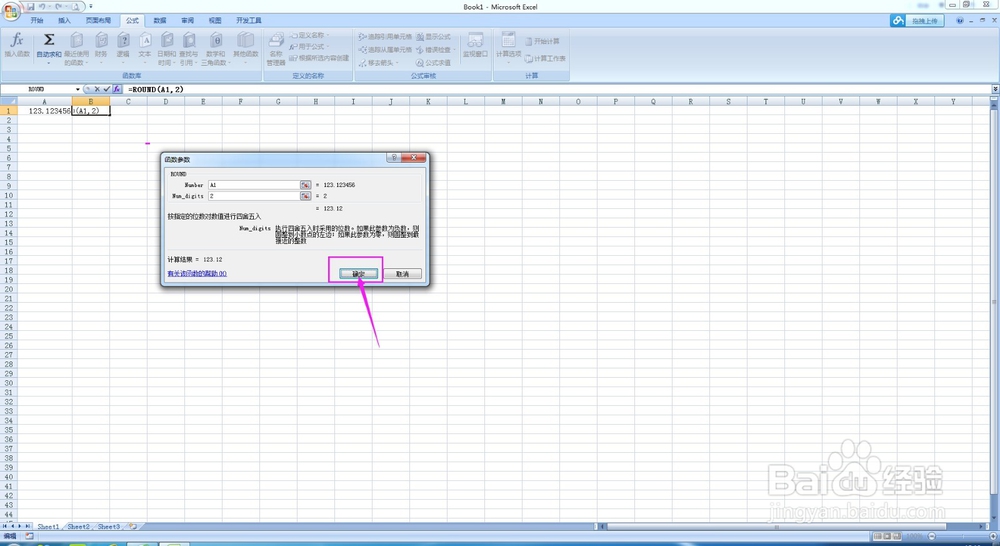Image resolution: width=1000 pixels, height=546 pixels.
Task: Click Trace Precedents (追踪引用单元格)
Action: (385, 37)
